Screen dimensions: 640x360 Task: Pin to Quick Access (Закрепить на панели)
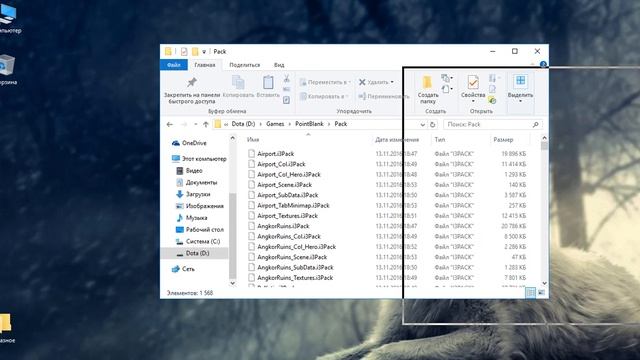191,91
